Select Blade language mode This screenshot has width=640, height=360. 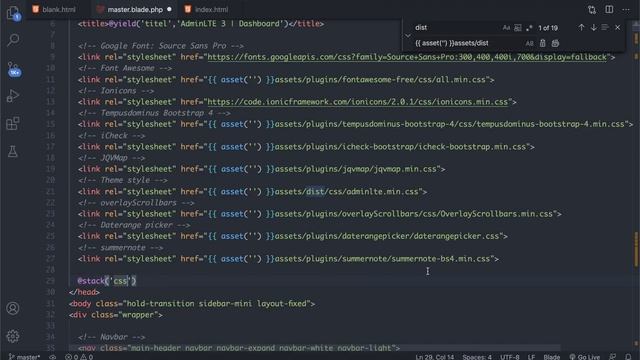[x=551, y=357]
